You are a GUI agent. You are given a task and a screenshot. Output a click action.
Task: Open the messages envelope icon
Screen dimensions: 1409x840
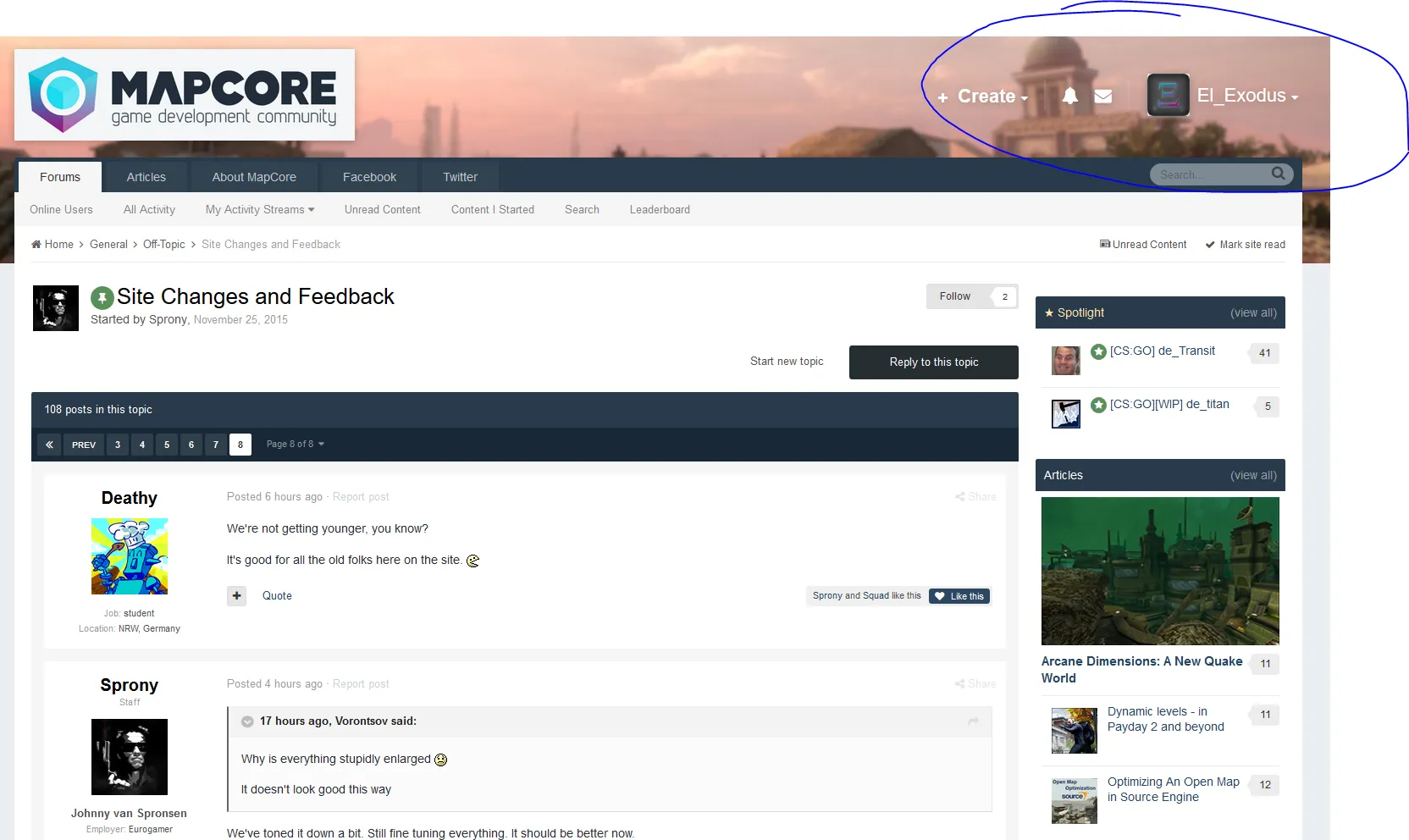pyautogui.click(x=1103, y=97)
